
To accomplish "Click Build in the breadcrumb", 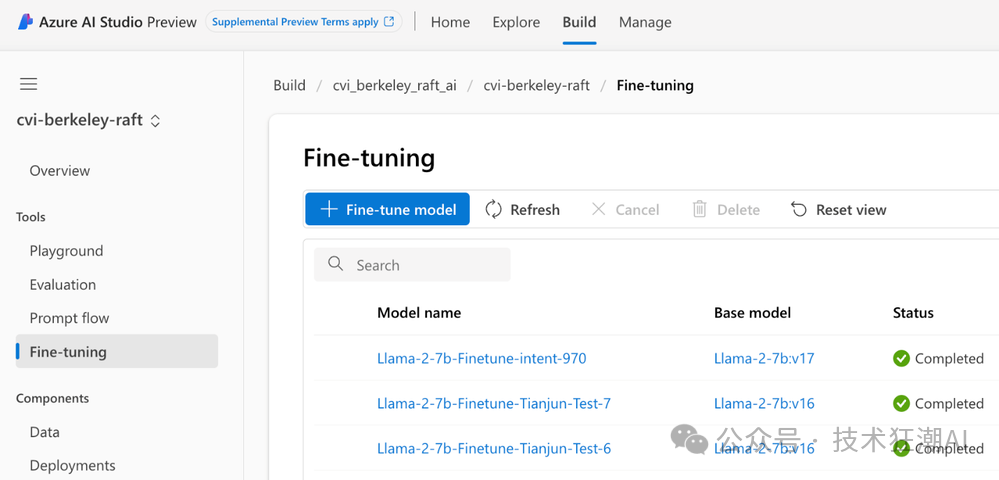I will click(289, 85).
